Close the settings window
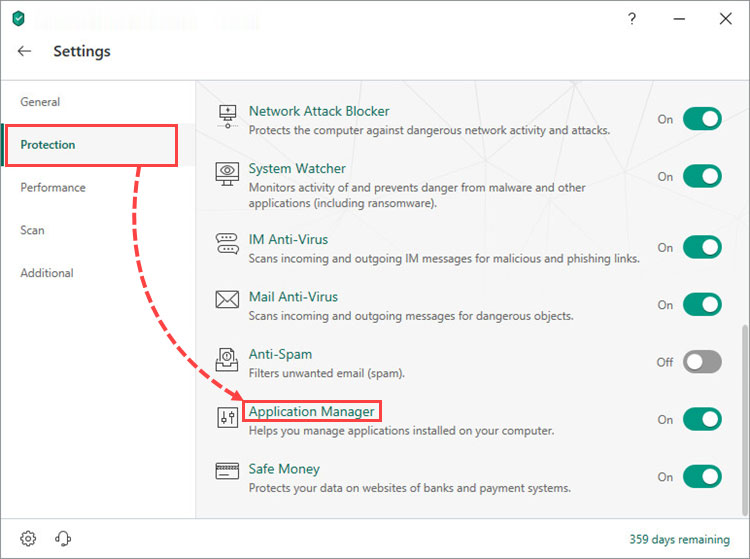The width and height of the screenshot is (750, 559). click(x=726, y=19)
